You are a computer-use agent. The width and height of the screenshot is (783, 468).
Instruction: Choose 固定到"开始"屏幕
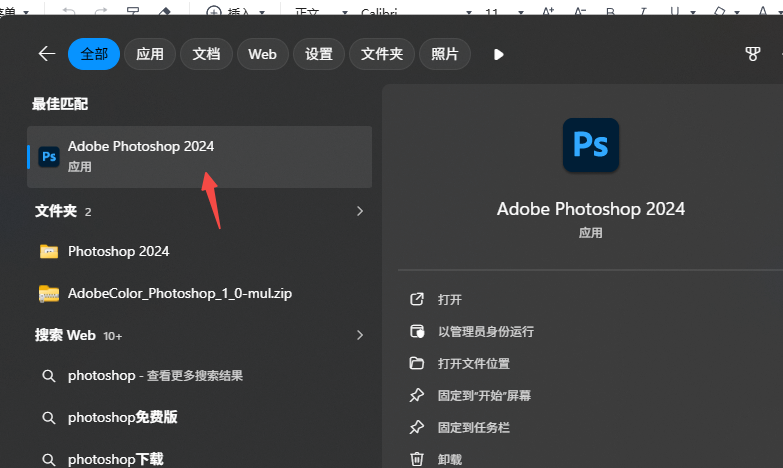coord(484,396)
